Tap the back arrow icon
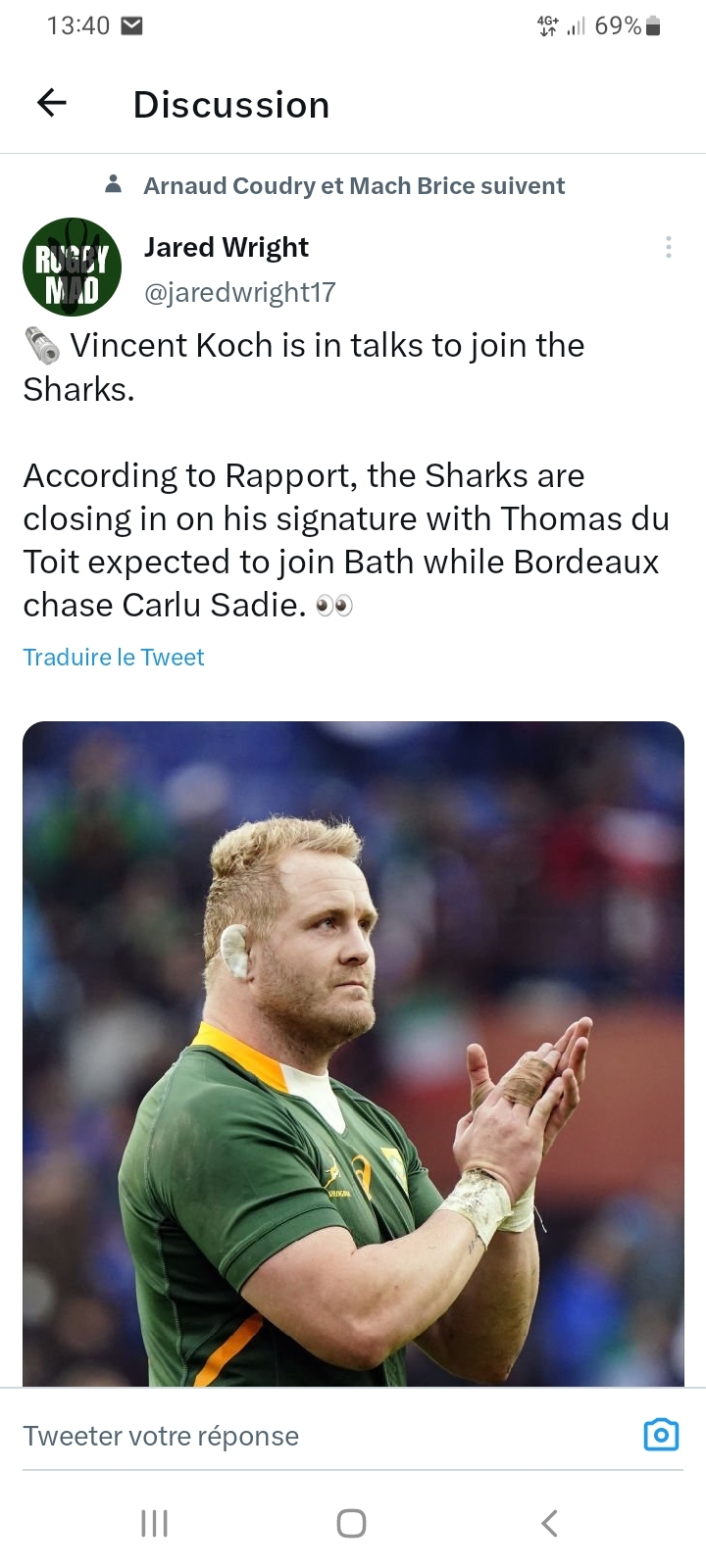Screen dimensions: 706x1568 52,102
